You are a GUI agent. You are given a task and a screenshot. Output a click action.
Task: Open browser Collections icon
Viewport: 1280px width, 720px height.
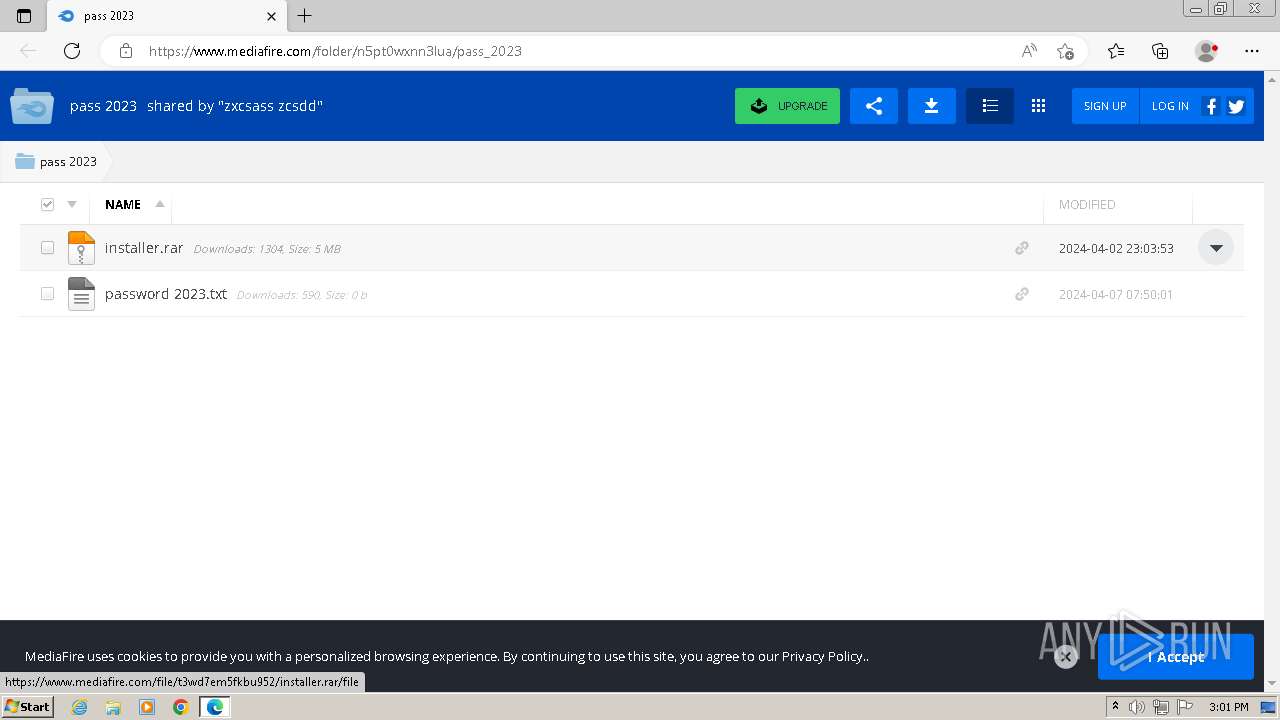tap(1160, 51)
